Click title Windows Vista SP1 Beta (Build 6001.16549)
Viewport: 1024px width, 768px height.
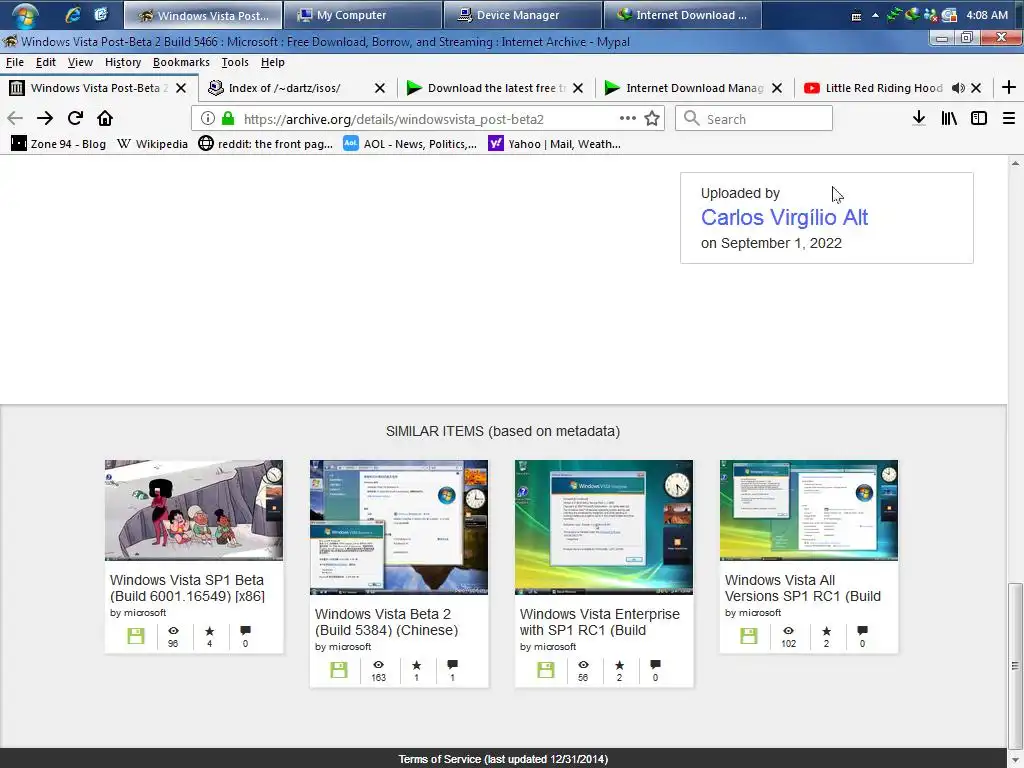pos(187,588)
